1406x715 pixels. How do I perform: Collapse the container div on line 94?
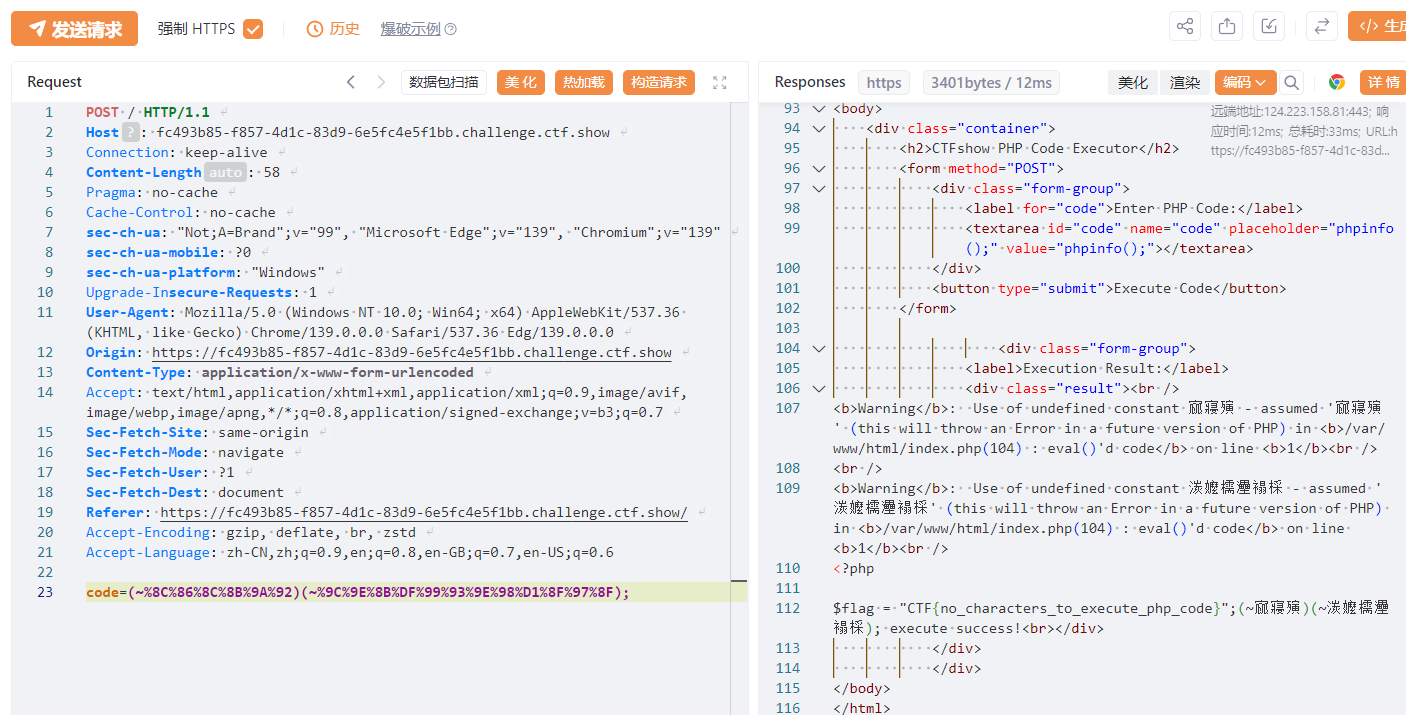(x=819, y=128)
